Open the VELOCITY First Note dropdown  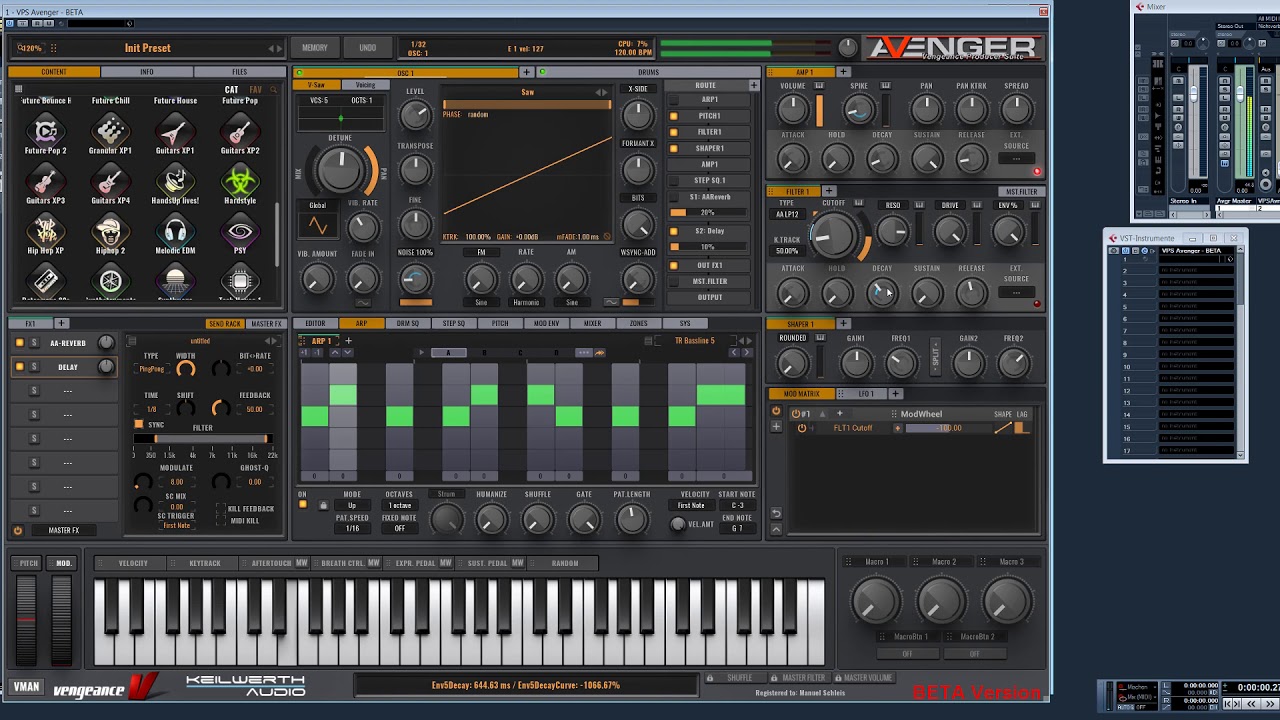coord(691,506)
